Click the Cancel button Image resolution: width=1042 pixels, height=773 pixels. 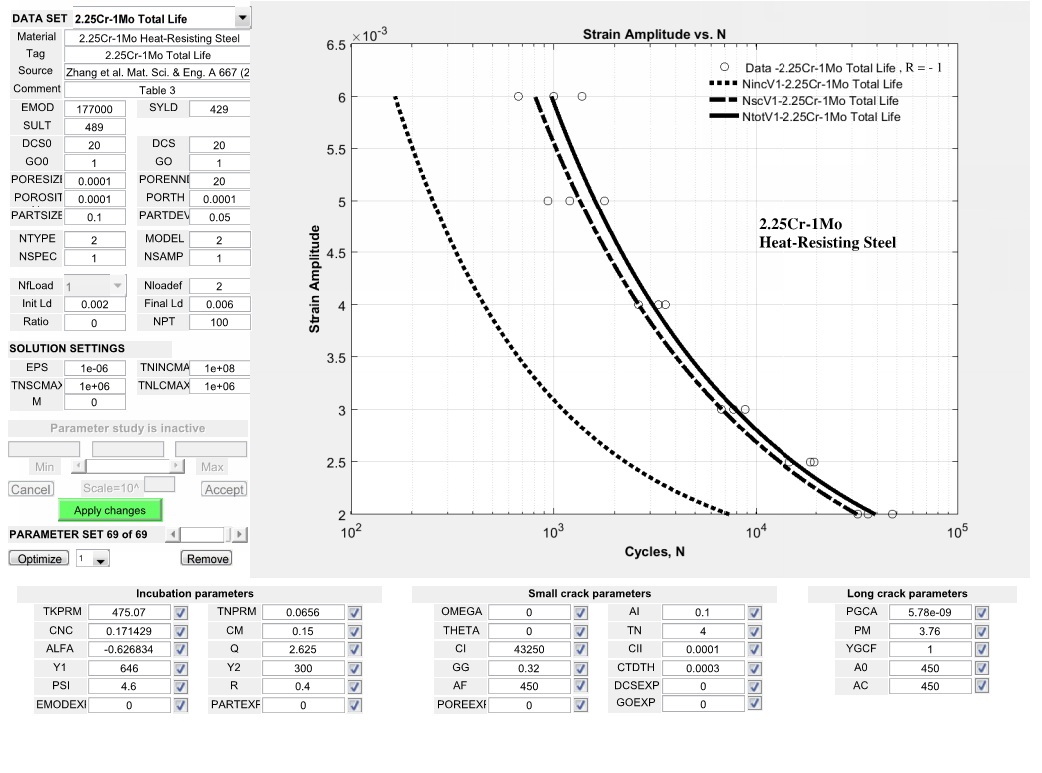pos(31,489)
